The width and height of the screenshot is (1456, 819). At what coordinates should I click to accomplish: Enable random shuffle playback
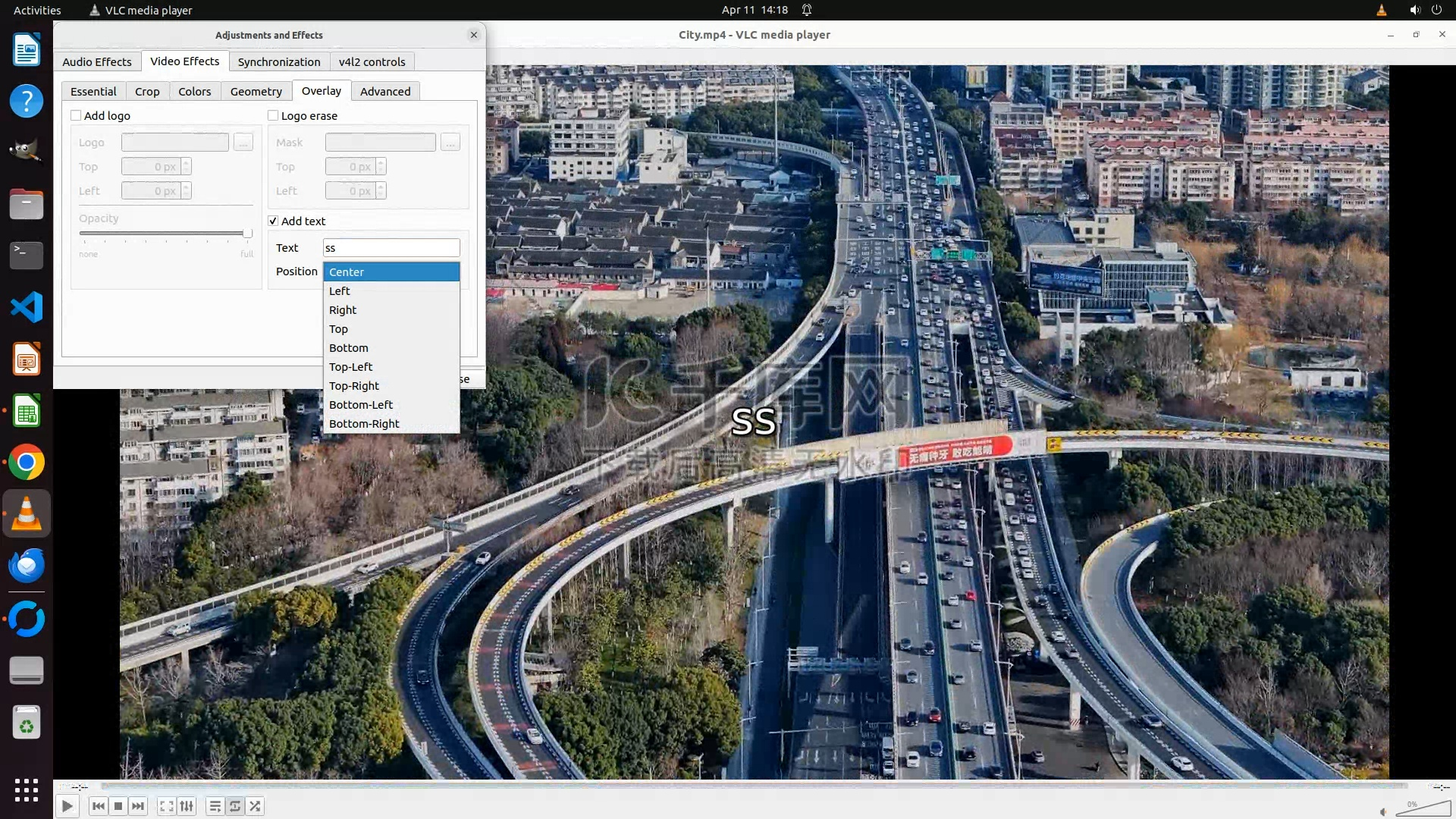[x=256, y=806]
